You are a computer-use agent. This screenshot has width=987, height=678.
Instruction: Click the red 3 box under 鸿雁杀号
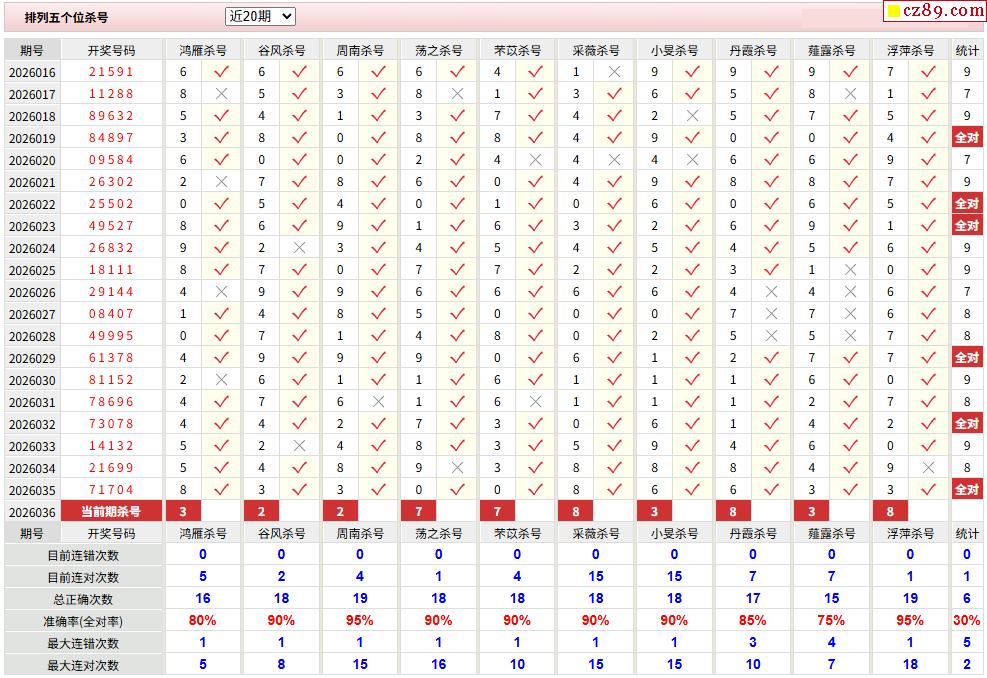[183, 511]
